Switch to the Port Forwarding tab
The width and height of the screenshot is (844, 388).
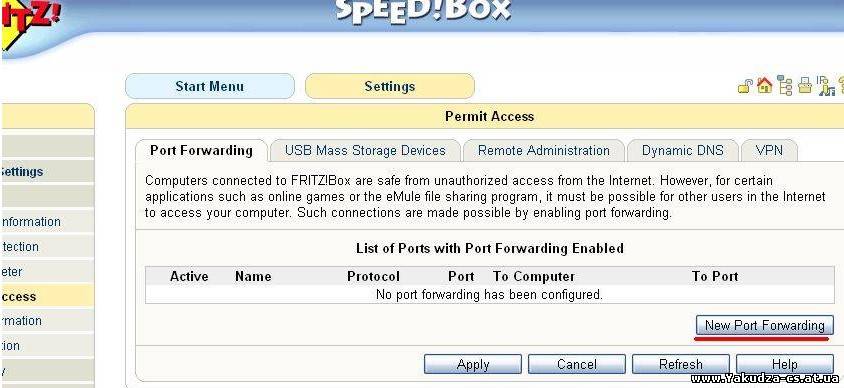pyautogui.click(x=201, y=150)
